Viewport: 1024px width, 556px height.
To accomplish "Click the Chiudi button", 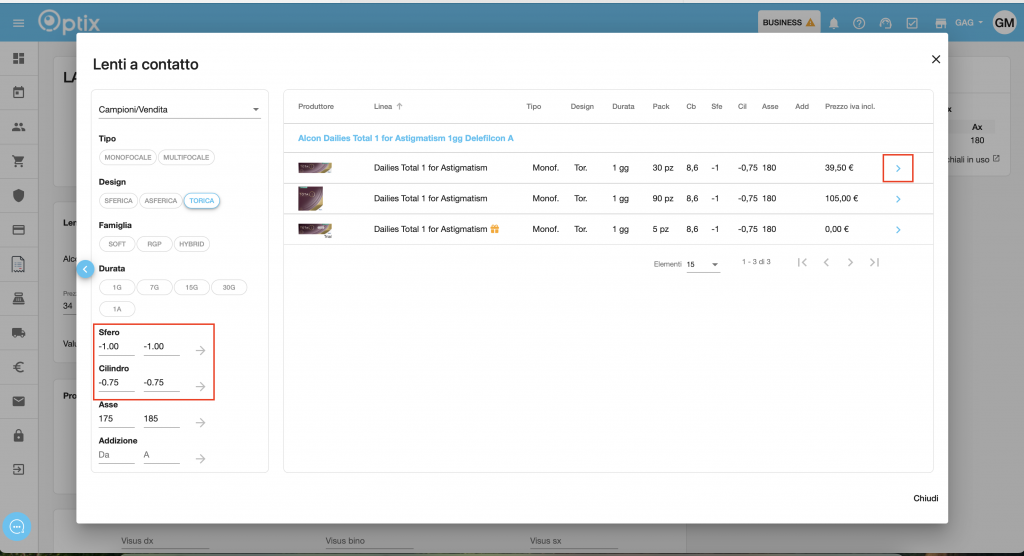I will pyautogui.click(x=925, y=498).
